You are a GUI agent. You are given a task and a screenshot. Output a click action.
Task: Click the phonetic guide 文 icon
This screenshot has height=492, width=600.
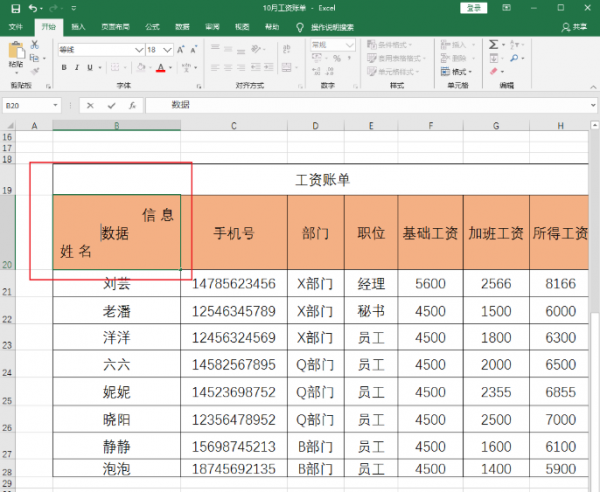tap(186, 68)
